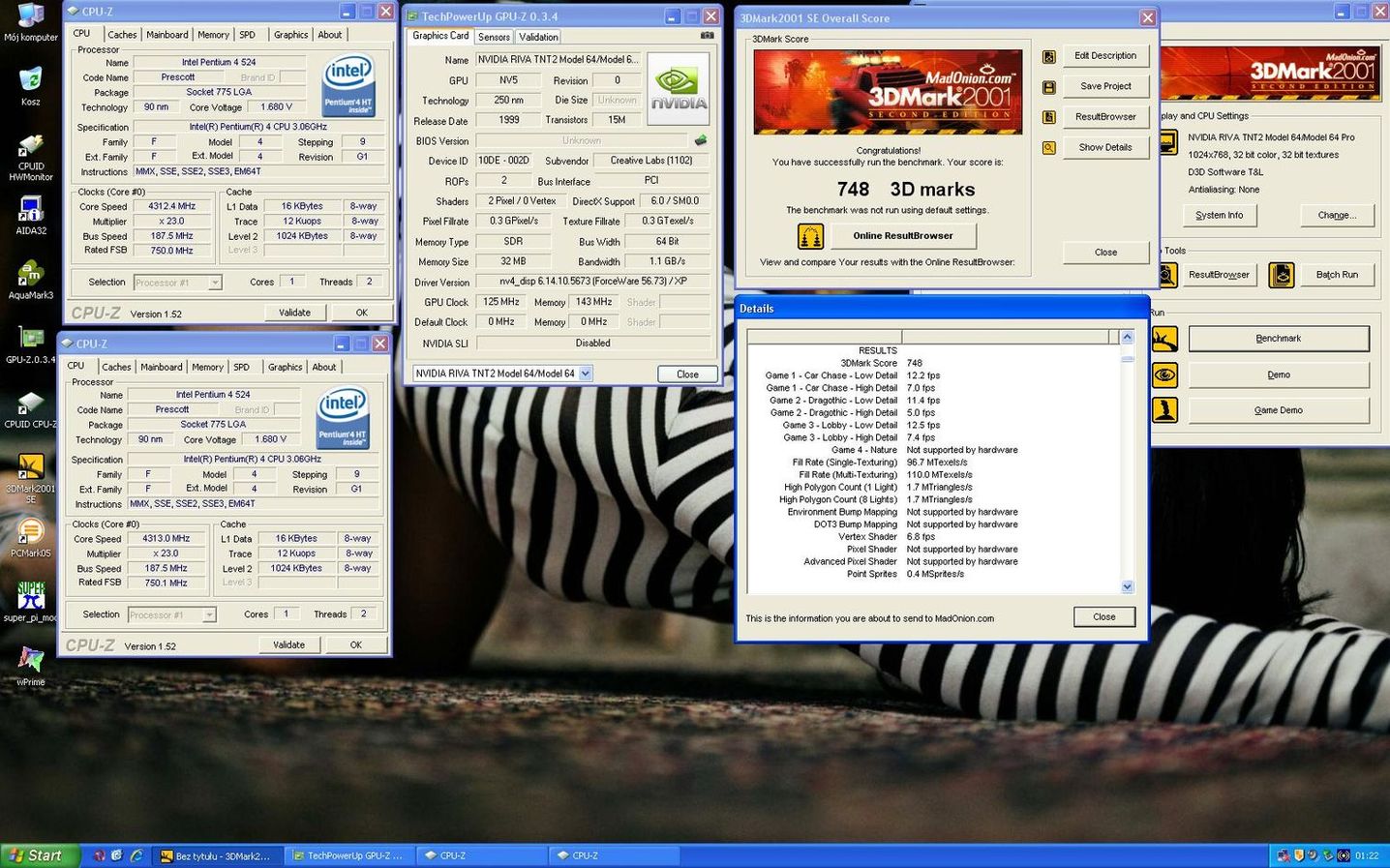
Task: Click Validate in upper CPU-Z window
Action: [295, 313]
